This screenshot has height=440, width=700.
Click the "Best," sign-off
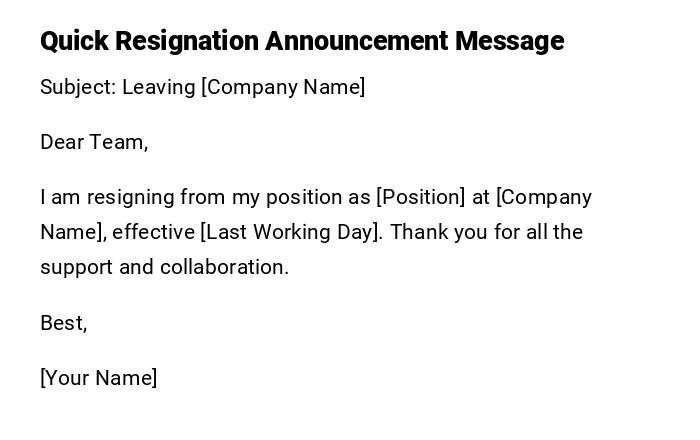click(x=63, y=323)
